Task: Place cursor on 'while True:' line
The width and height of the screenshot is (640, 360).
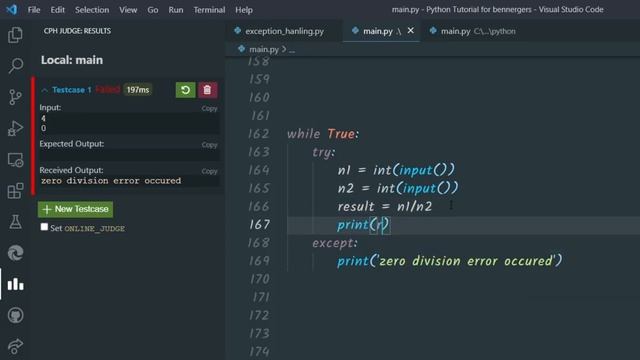Action: (322, 134)
